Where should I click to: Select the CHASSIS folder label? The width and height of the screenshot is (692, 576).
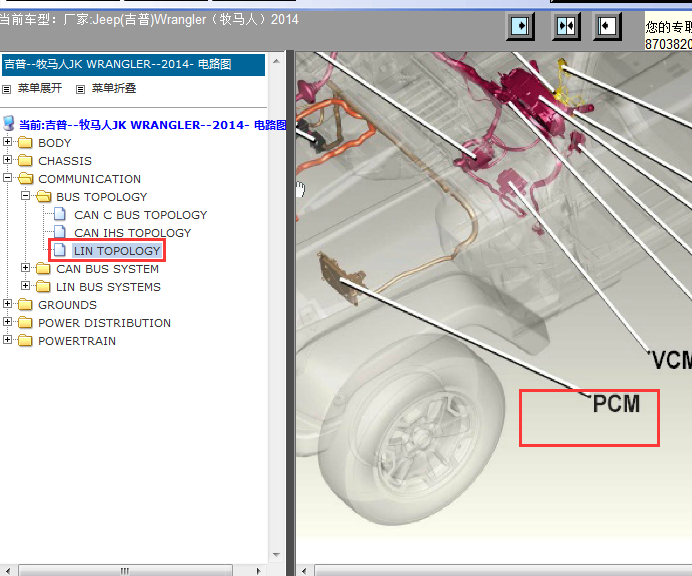tap(65, 161)
